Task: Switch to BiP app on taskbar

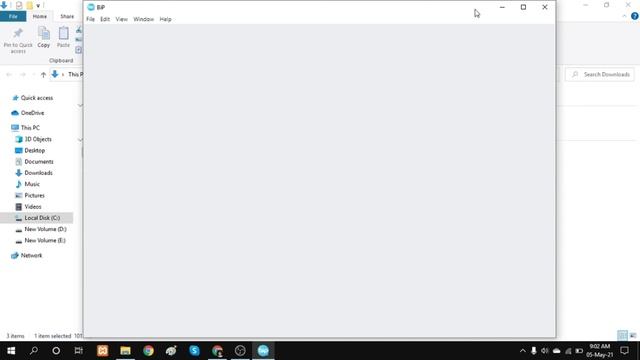Action: (263, 351)
